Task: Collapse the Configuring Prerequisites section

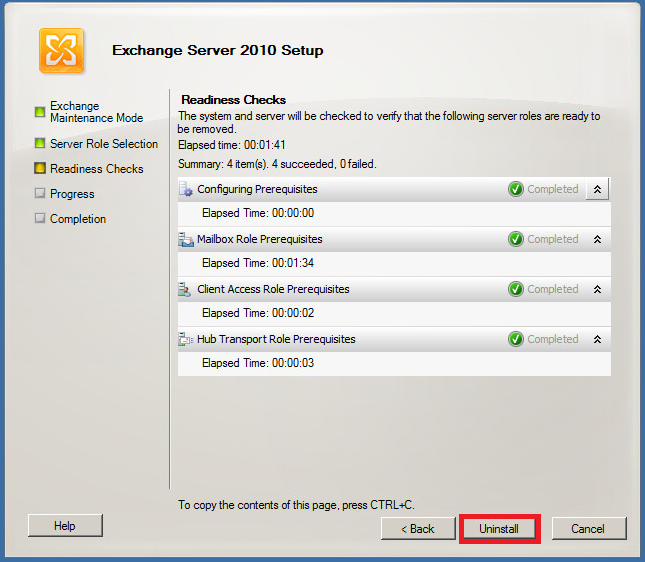Action: (597, 189)
